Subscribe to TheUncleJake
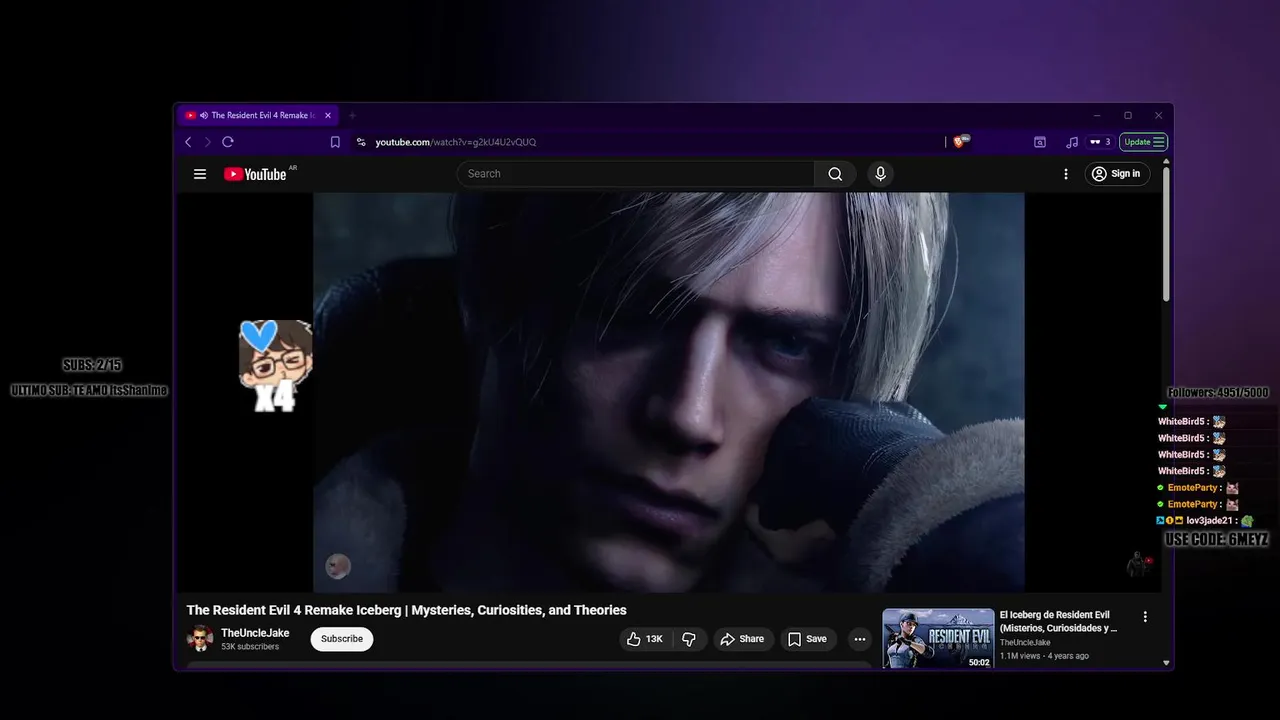This screenshot has width=1280, height=720. coord(342,639)
